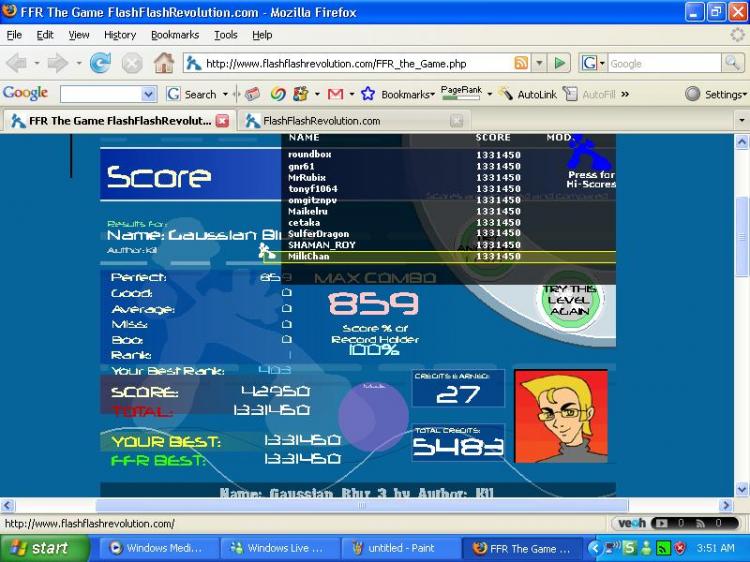This screenshot has width=750, height=562.
Task: Click the blonde character avatar image
Action: (561, 416)
